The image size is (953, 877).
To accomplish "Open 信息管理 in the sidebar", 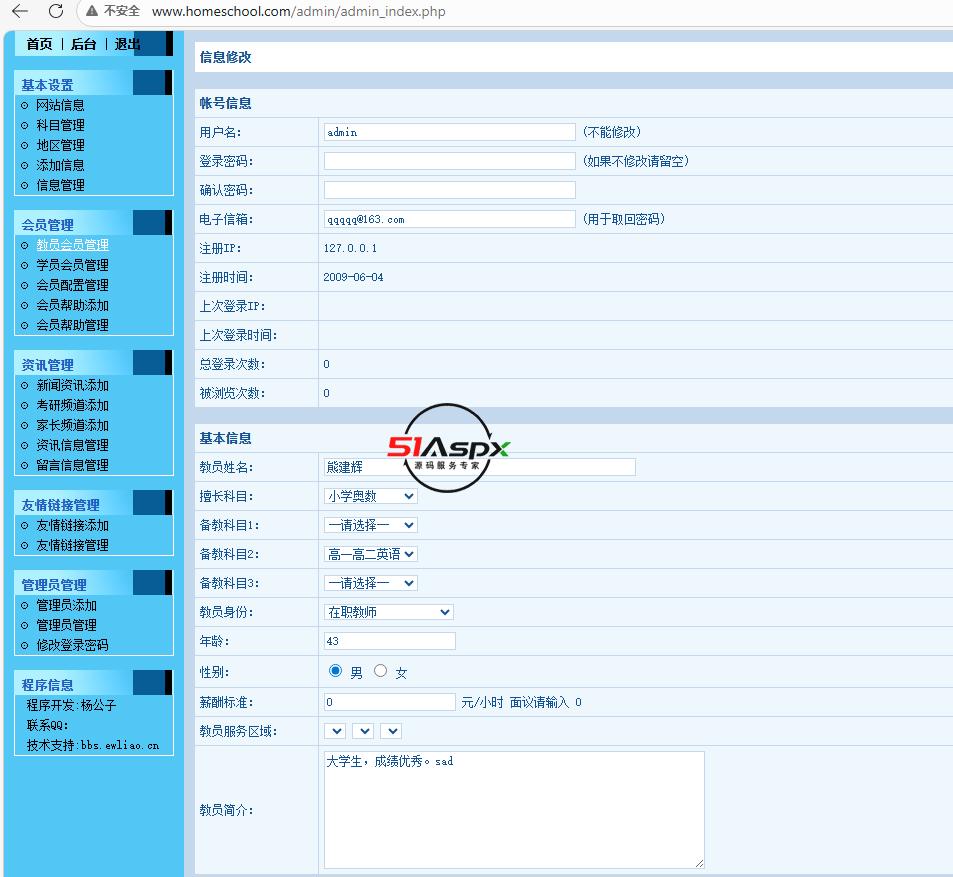I will tap(60, 185).
